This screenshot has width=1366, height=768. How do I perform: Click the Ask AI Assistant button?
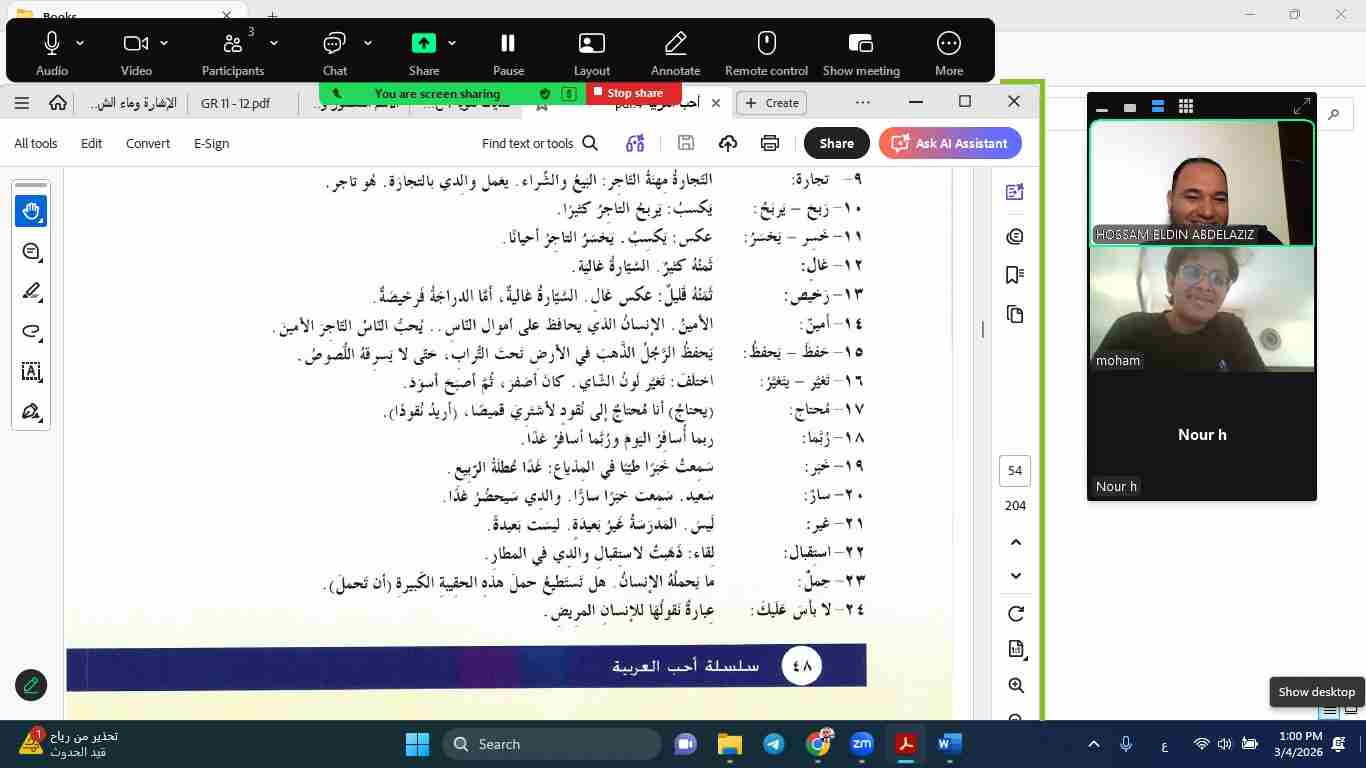(949, 144)
